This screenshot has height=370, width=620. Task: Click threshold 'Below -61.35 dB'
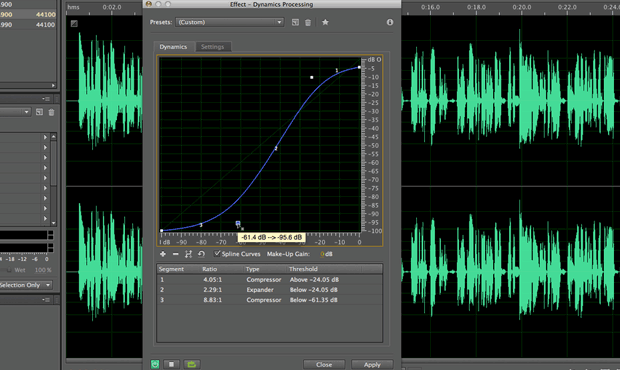(x=314, y=300)
